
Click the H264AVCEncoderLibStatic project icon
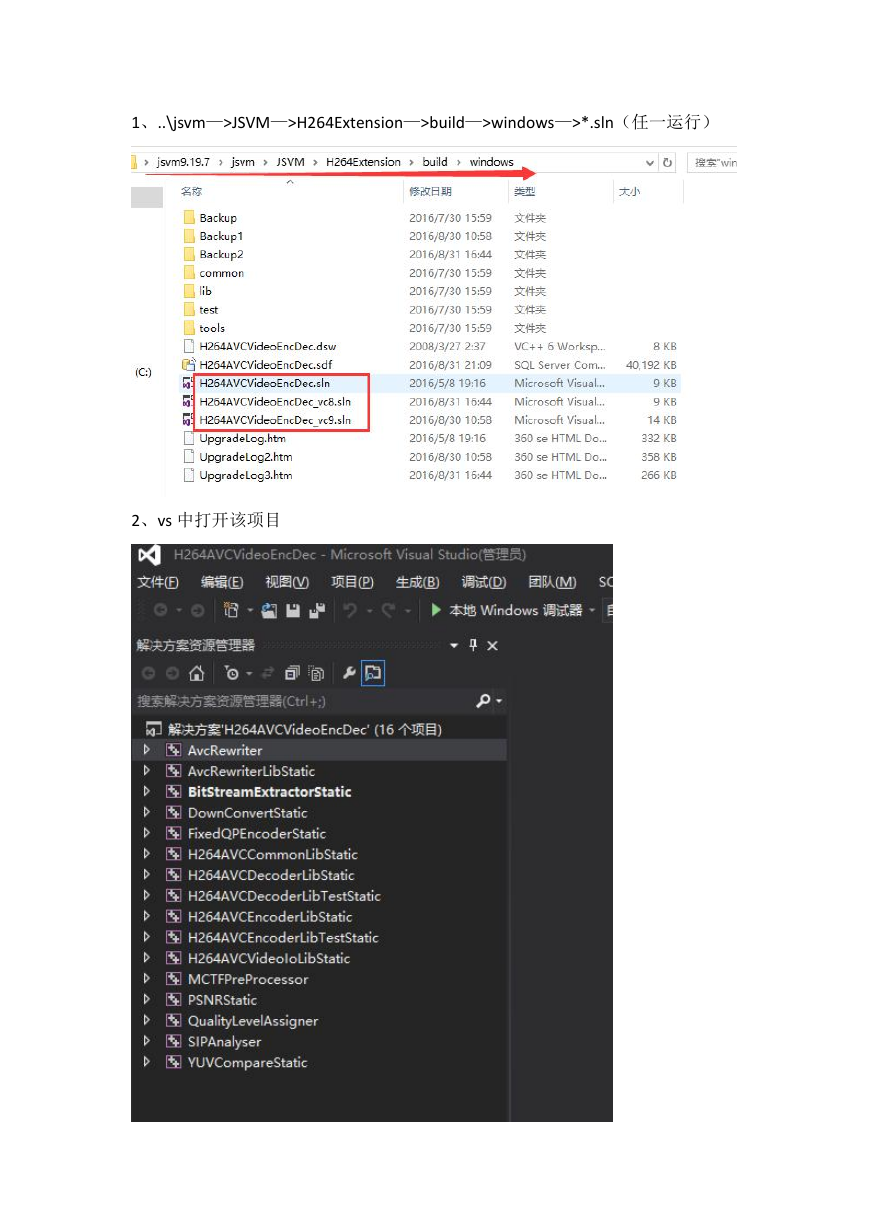[x=174, y=917]
